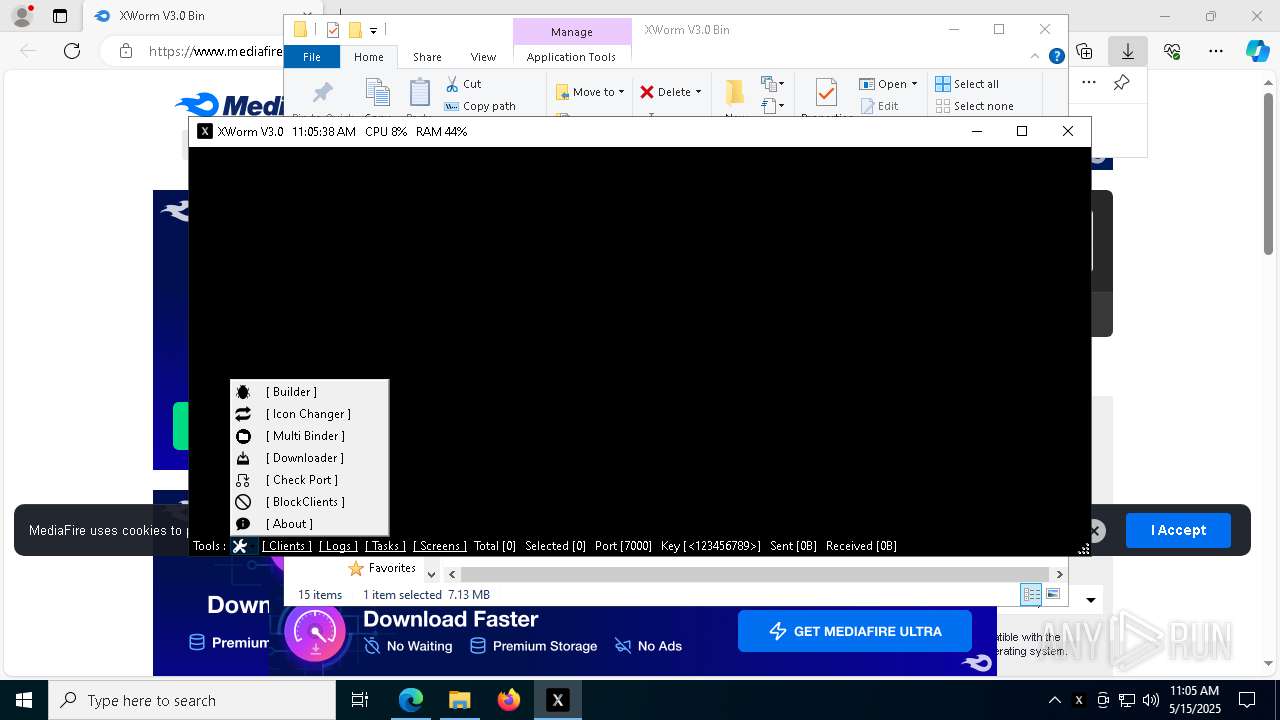Click Copy path in Explorer ribbon

pos(480,106)
